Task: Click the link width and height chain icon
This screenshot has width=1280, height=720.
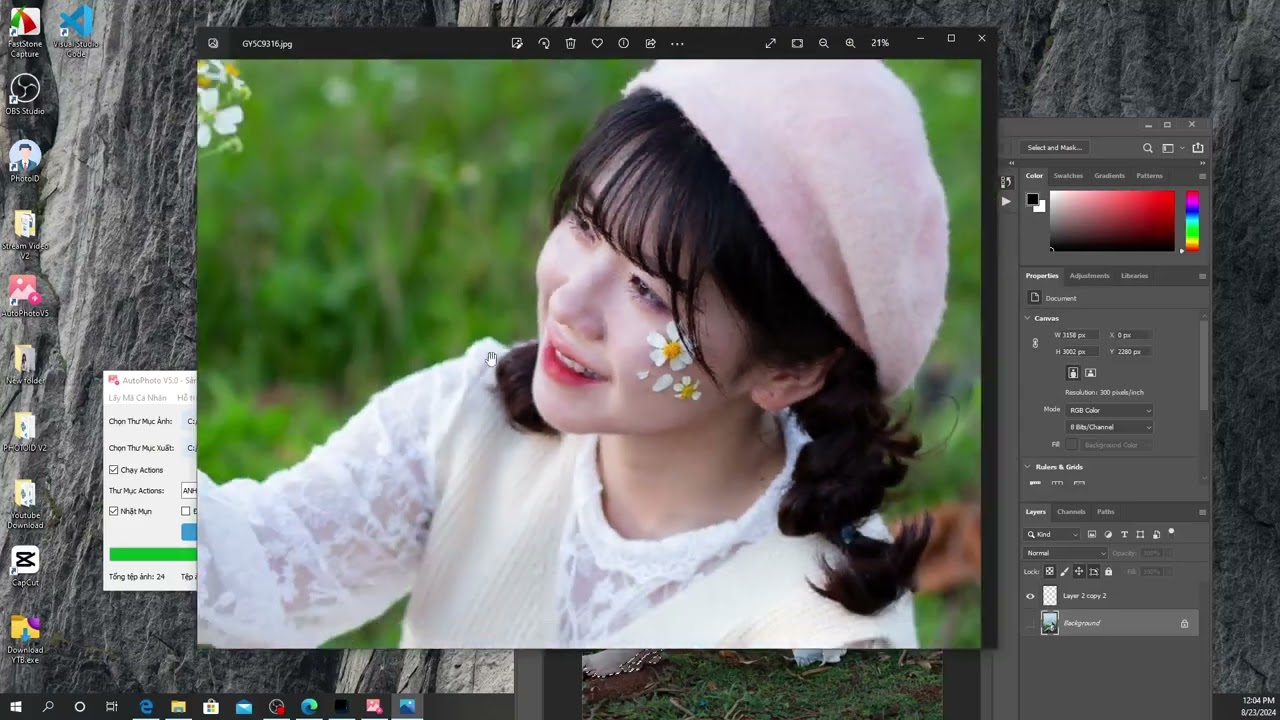Action: (x=1035, y=343)
